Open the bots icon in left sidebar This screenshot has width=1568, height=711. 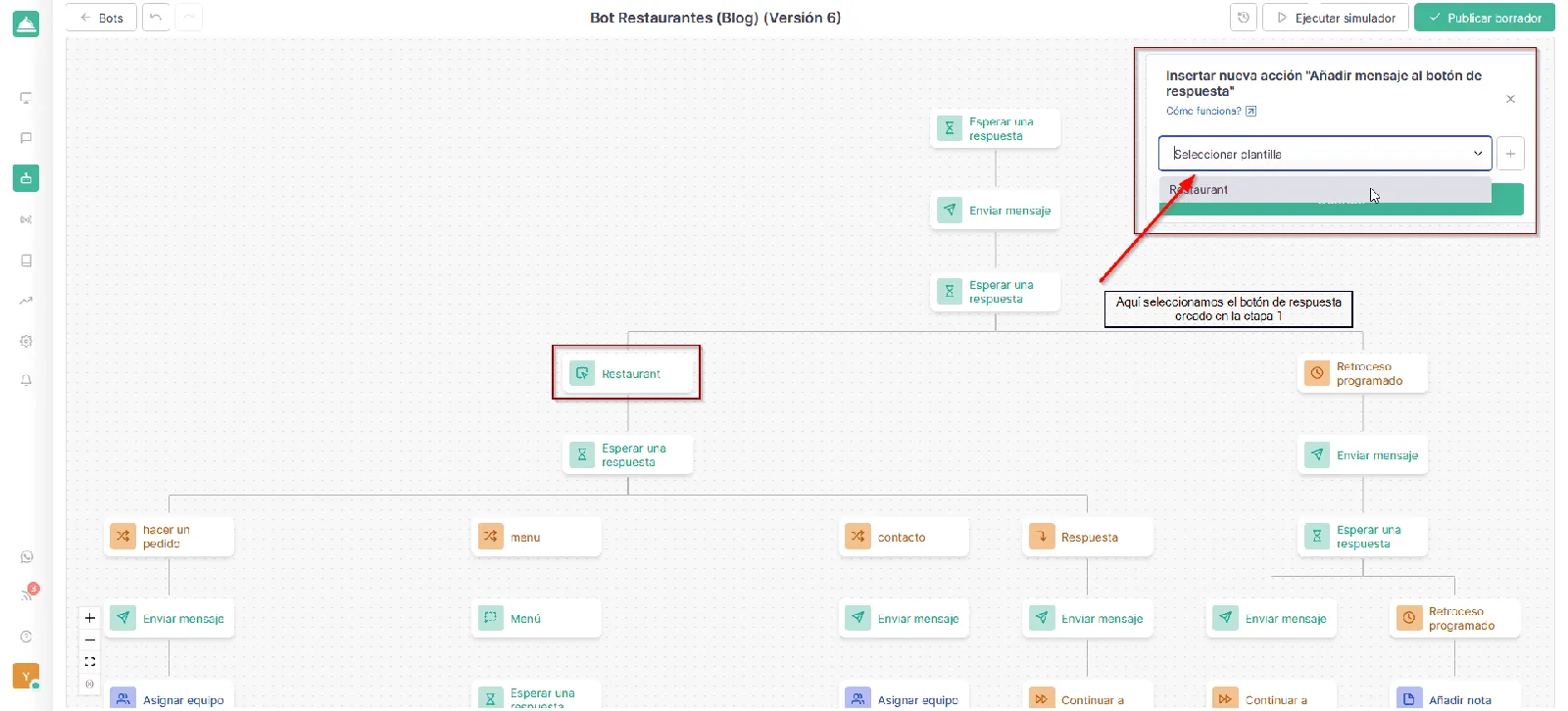[26, 178]
